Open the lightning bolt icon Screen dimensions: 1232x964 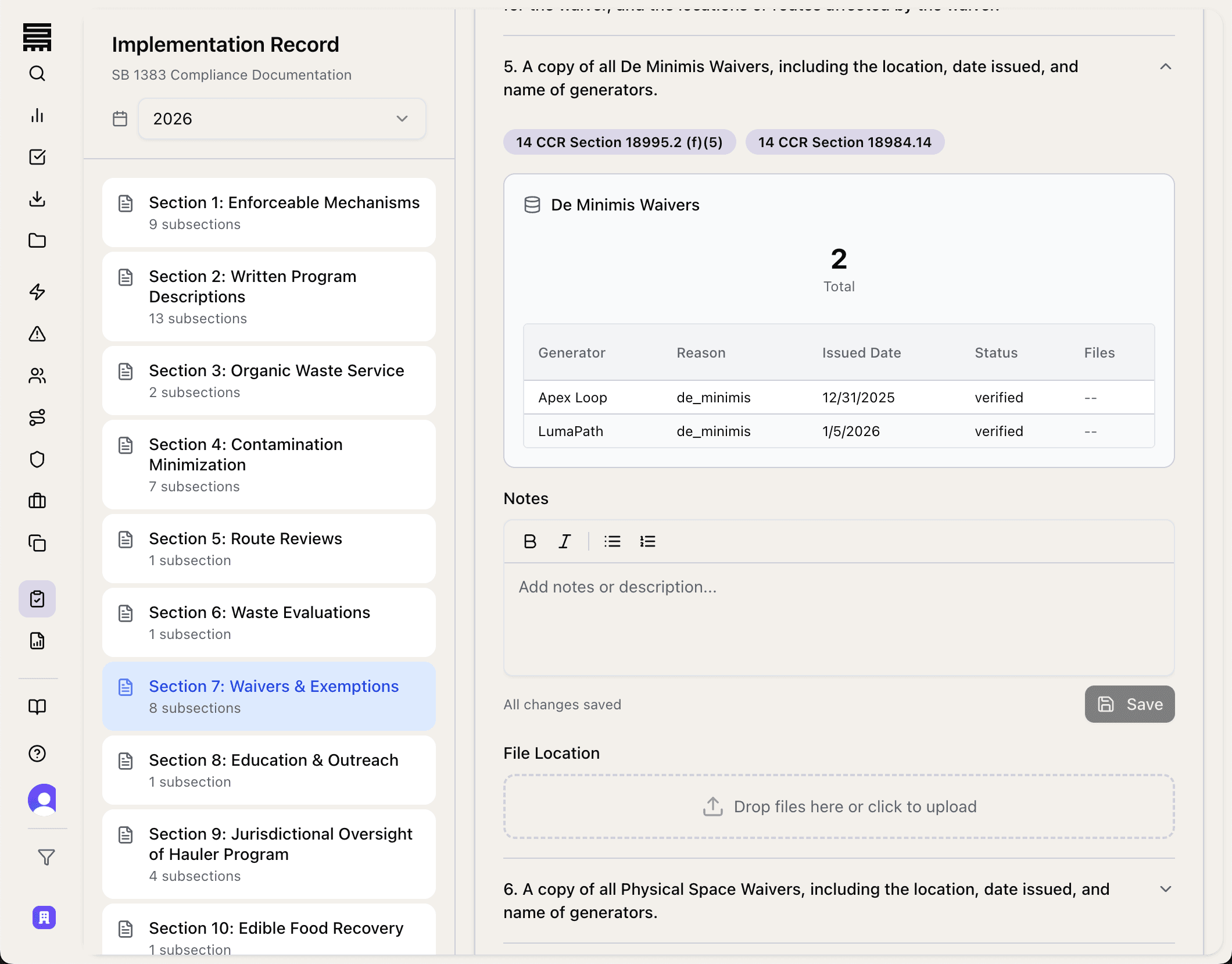pos(37,292)
